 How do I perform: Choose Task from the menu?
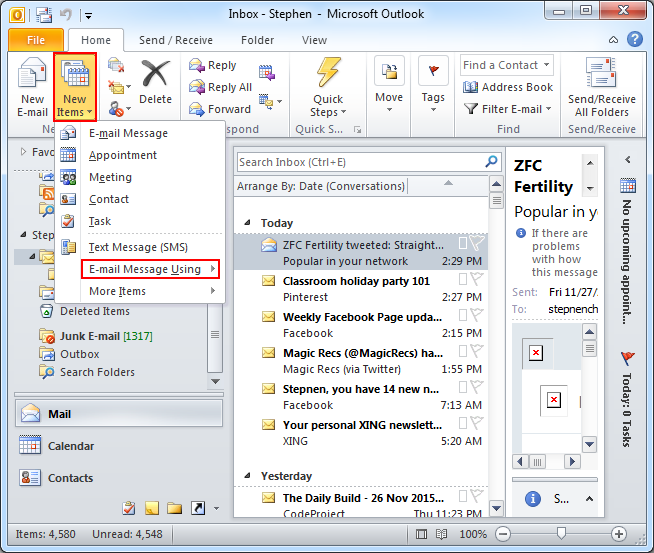click(140, 221)
